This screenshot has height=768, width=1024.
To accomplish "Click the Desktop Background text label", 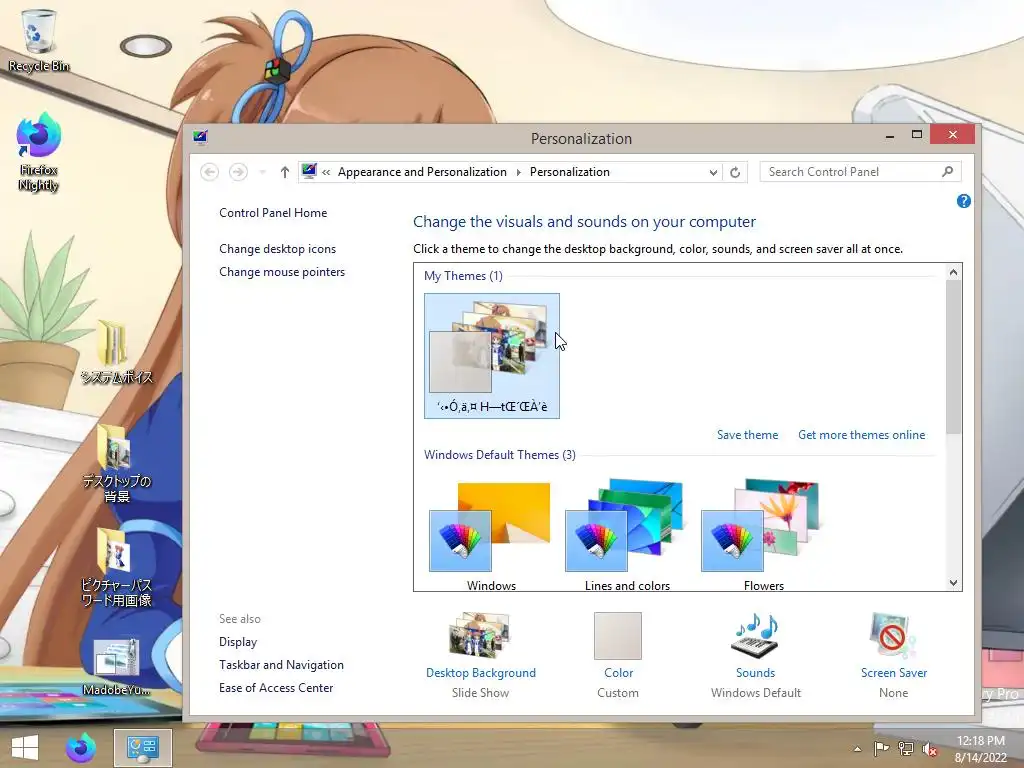I will coord(481,673).
